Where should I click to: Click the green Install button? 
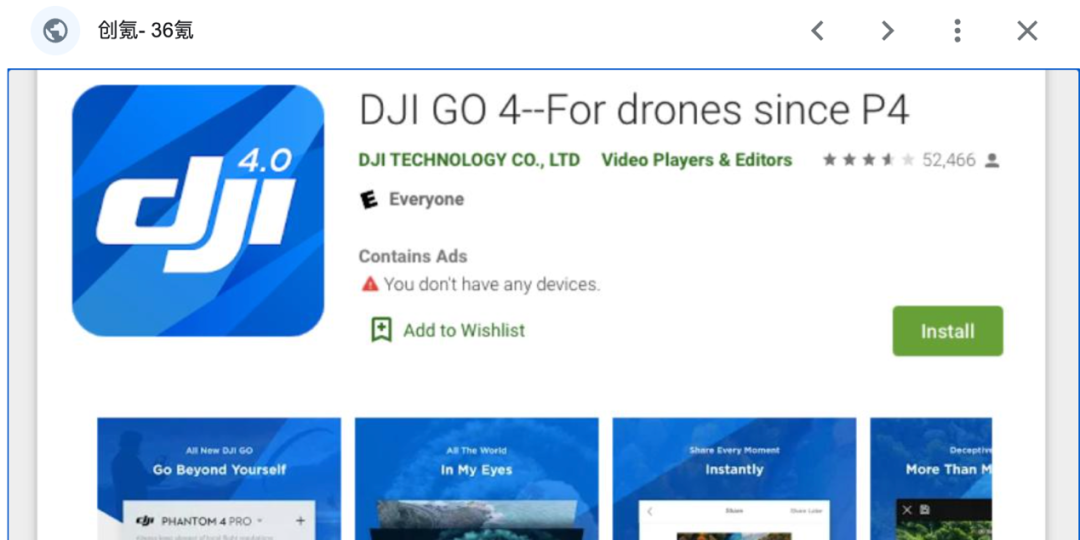point(948,331)
